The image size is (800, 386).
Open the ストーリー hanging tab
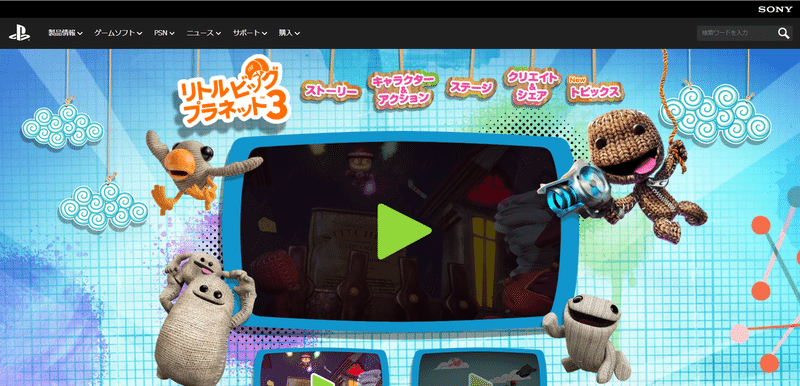[331, 91]
